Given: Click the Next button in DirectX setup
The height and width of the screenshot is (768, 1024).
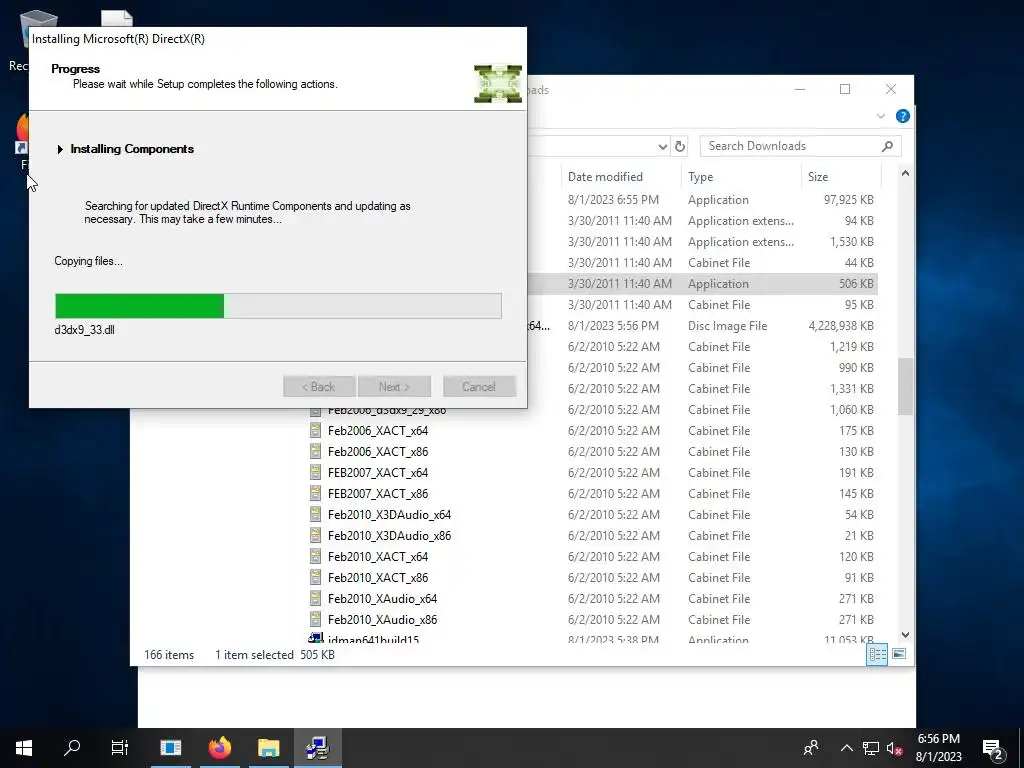Looking at the screenshot, I should pos(394,387).
